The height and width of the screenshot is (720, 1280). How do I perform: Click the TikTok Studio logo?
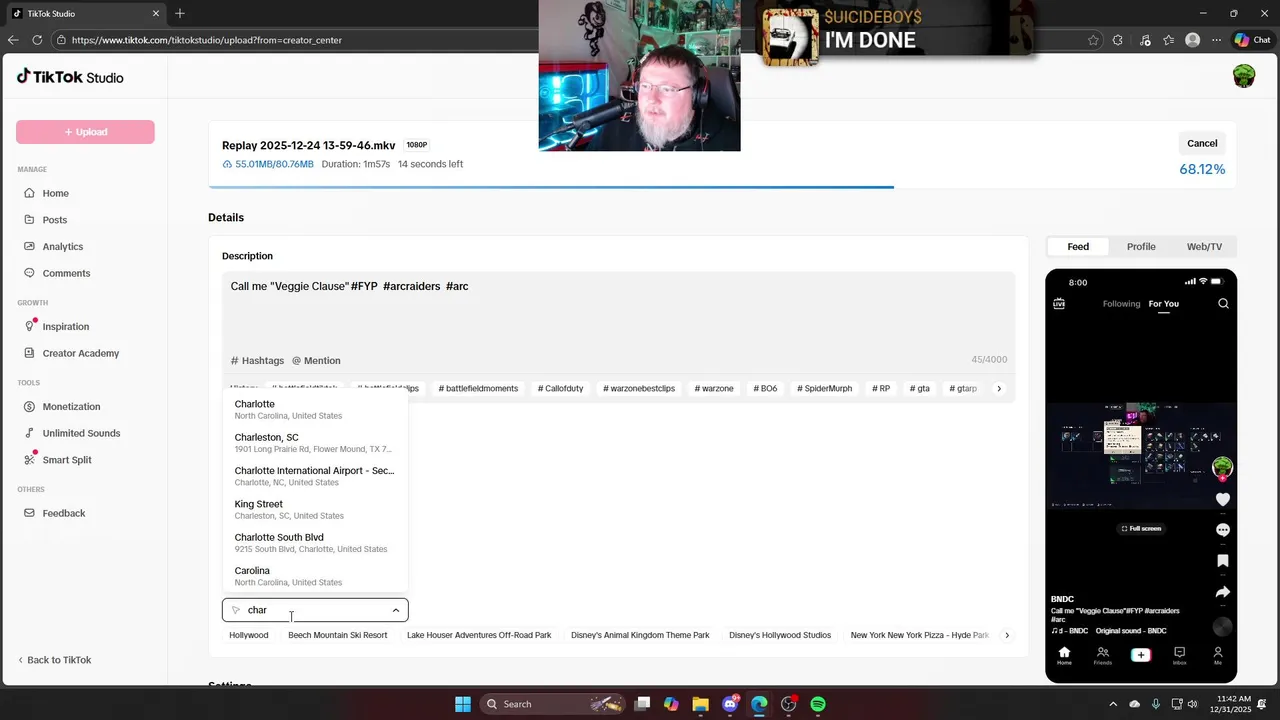point(70,77)
